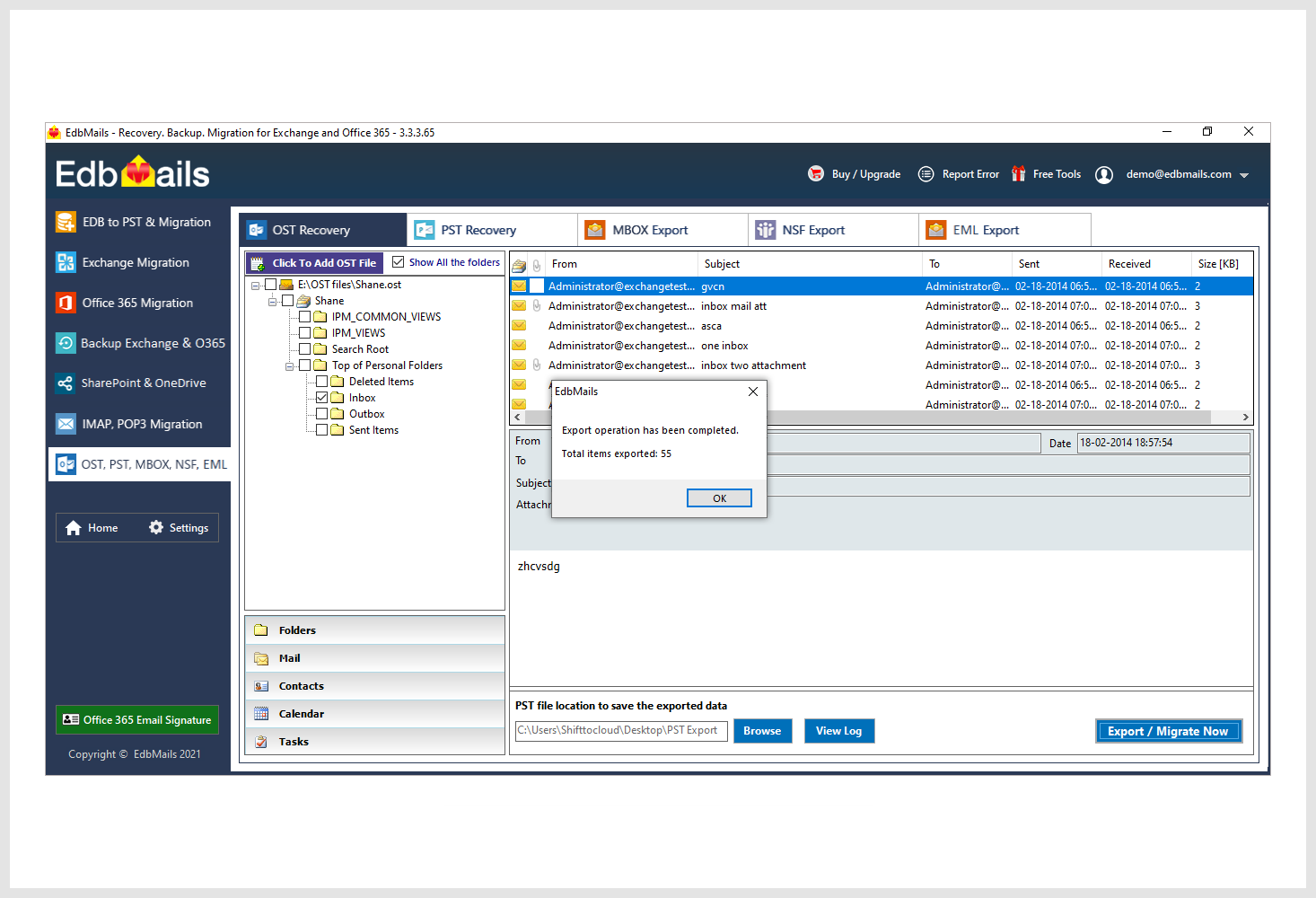The image size is (1316, 898).
Task: Open Settings via the gear icon
Action: (x=156, y=528)
